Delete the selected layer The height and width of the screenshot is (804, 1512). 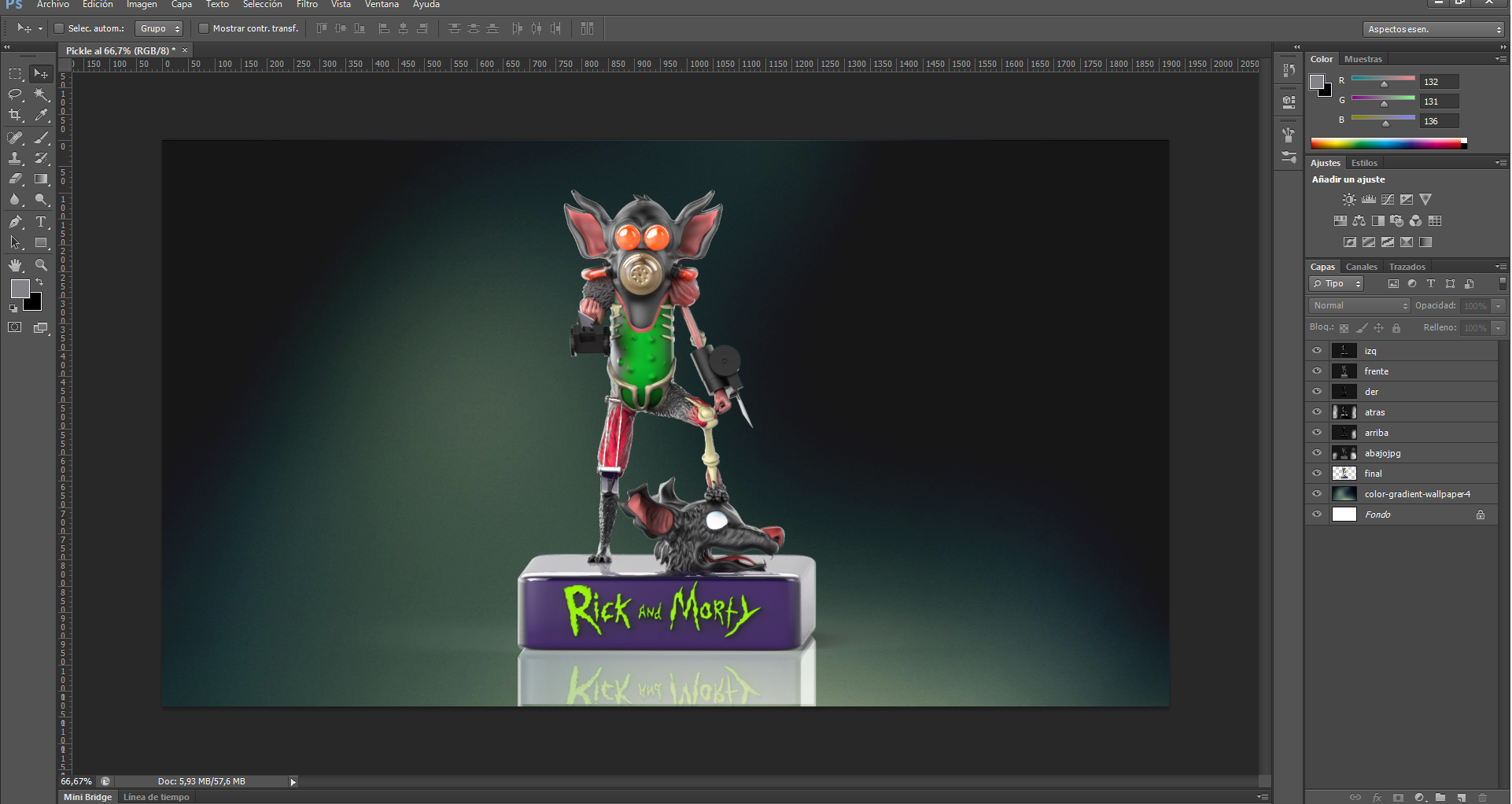pyautogui.click(x=1482, y=797)
